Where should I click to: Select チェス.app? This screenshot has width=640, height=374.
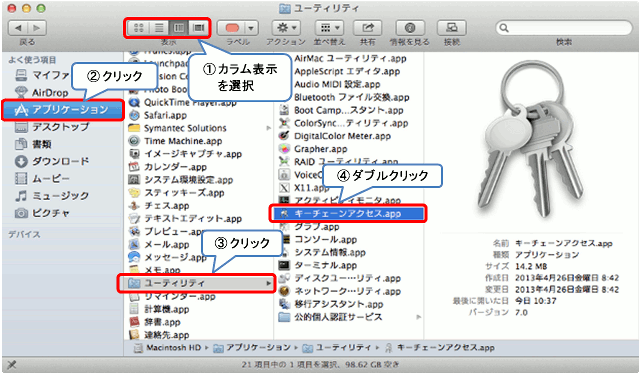click(x=159, y=206)
